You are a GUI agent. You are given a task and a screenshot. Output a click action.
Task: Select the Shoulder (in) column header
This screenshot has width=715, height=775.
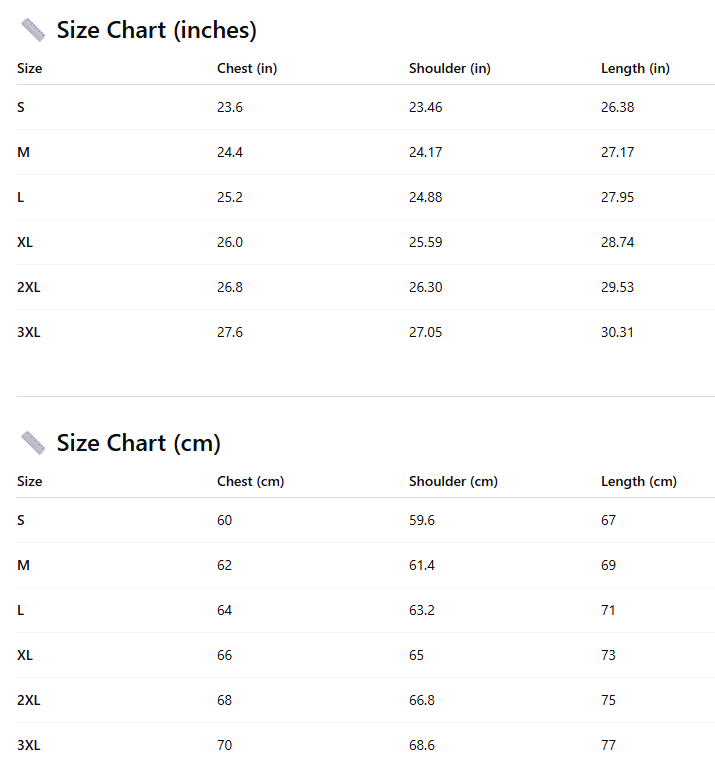coord(450,69)
